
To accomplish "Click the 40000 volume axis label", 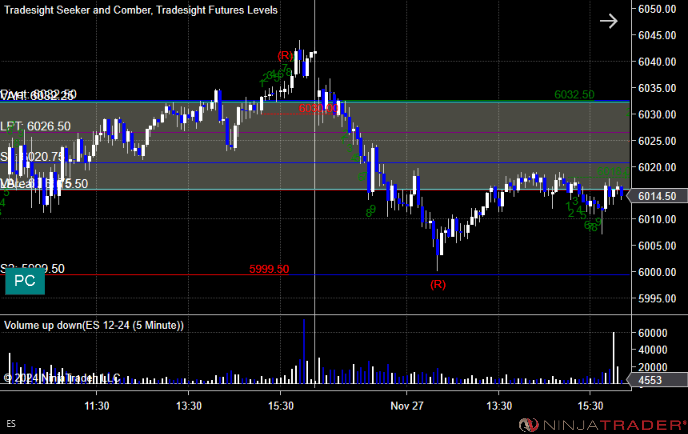I will (x=653, y=350).
